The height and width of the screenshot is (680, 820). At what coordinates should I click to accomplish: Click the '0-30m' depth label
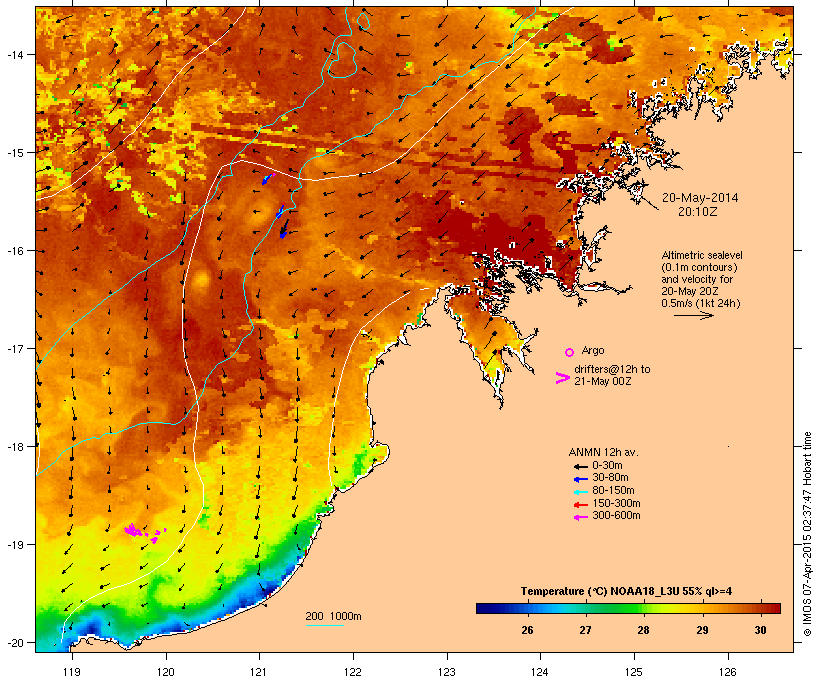click(x=607, y=466)
